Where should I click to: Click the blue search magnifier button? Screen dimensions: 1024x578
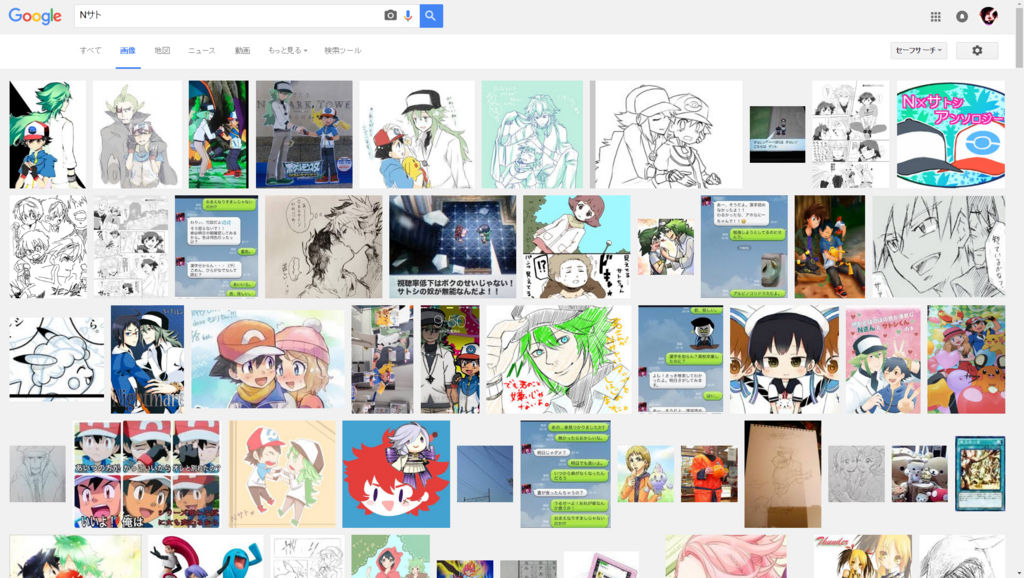[x=431, y=15]
